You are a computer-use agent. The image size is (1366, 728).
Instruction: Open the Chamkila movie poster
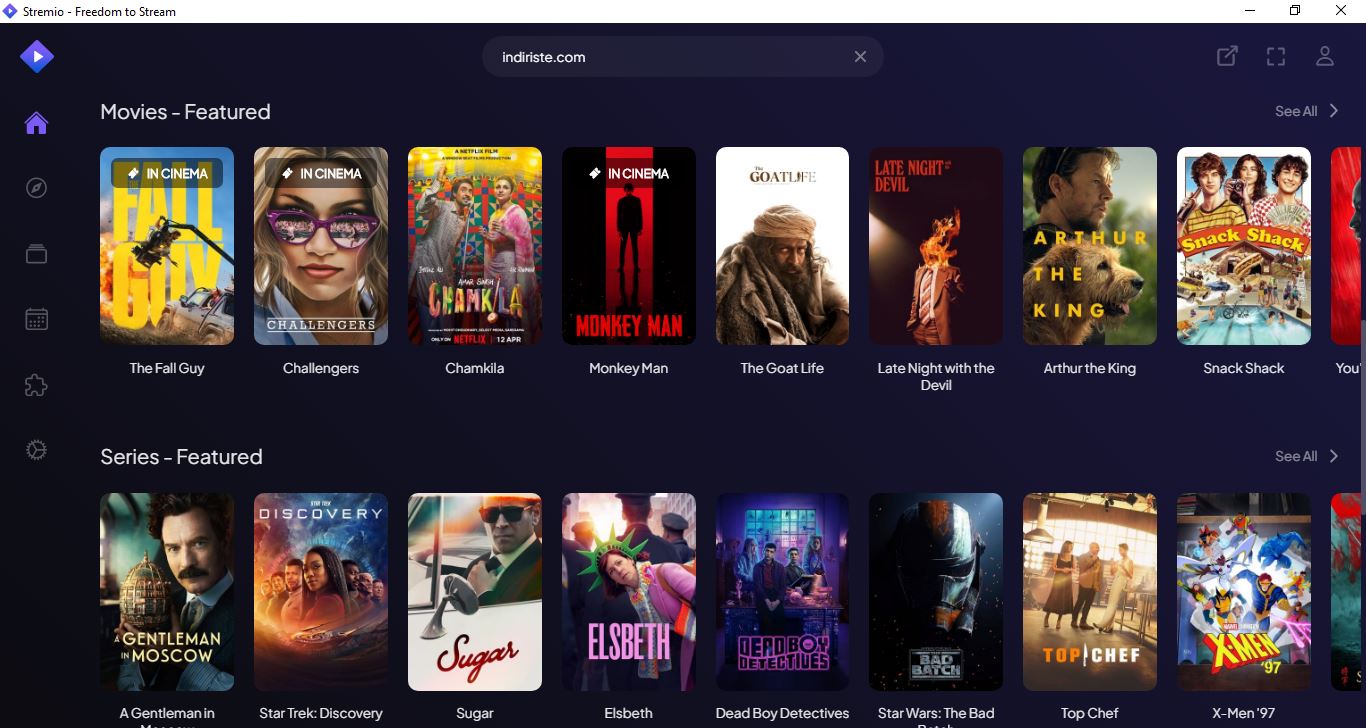475,246
